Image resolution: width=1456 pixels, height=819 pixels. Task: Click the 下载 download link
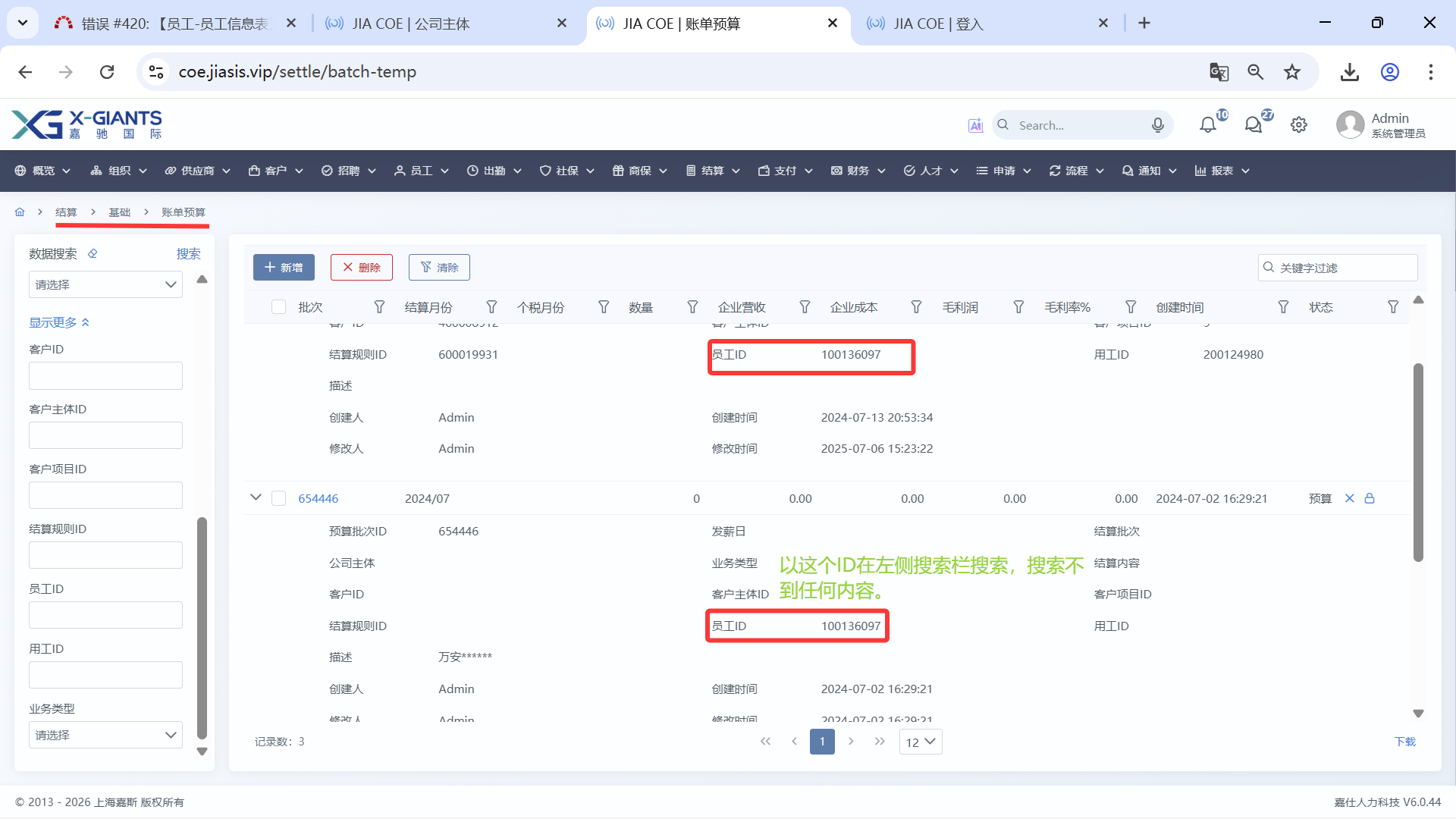point(1404,742)
